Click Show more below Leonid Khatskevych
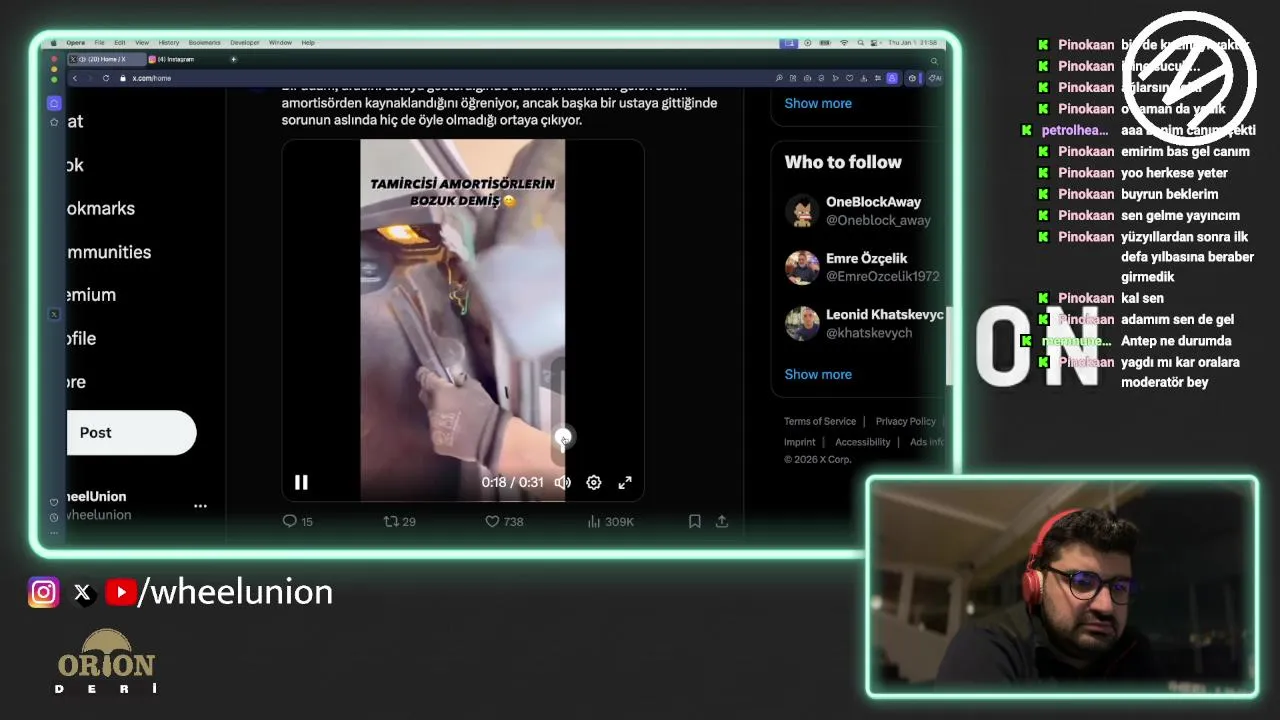Viewport: 1280px width, 720px height. pyautogui.click(x=818, y=374)
